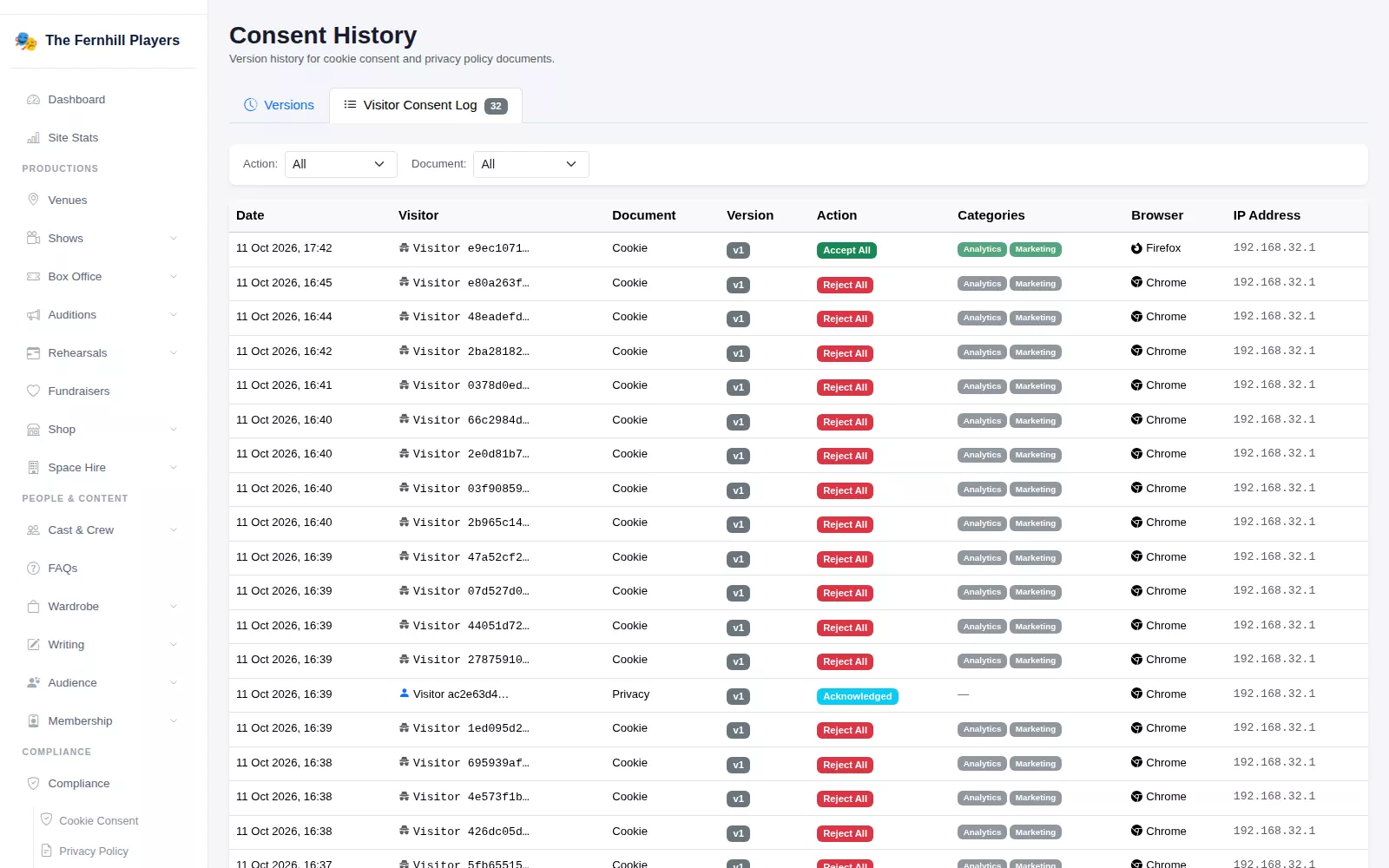This screenshot has height=868, width=1389.
Task: Click the Fernhill Players theater masks logo
Action: tap(26, 41)
